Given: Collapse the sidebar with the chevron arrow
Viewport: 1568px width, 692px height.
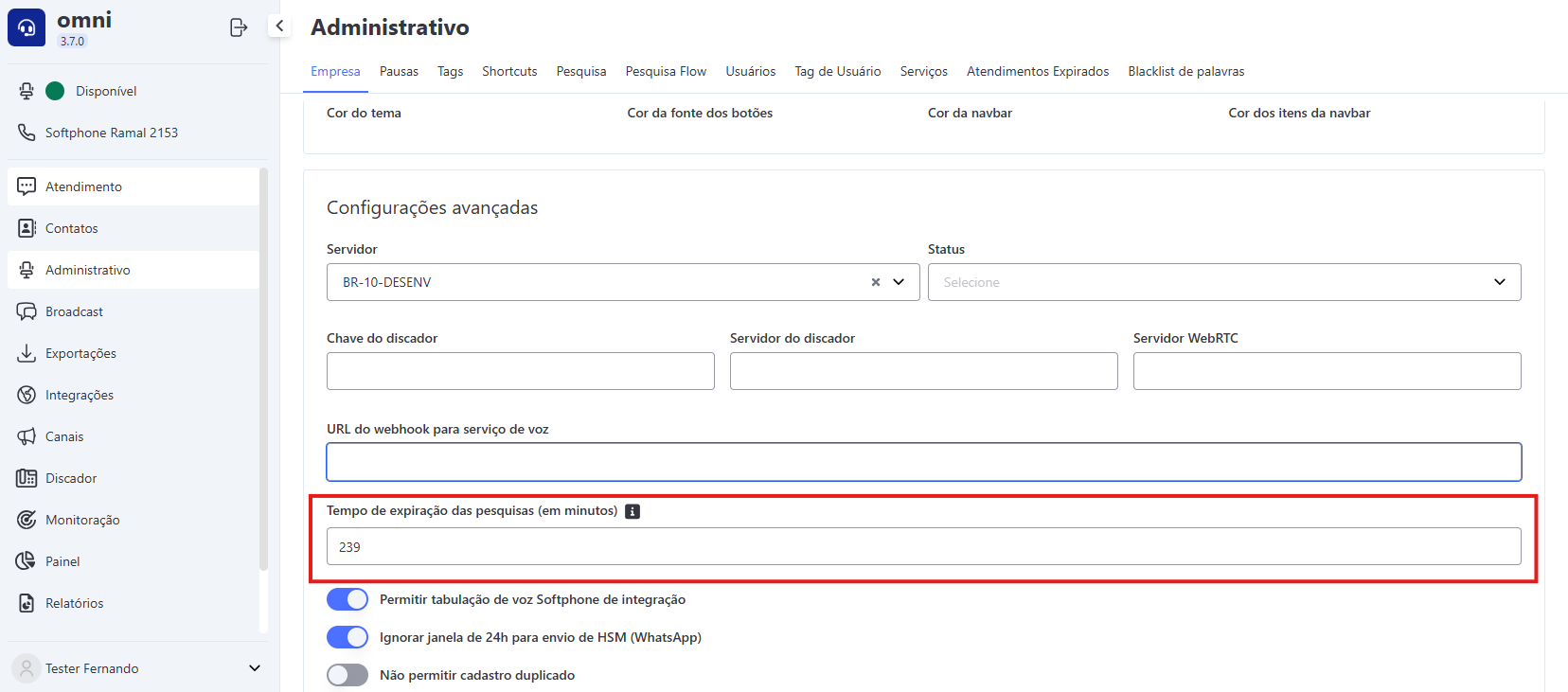Looking at the screenshot, I should 279,27.
